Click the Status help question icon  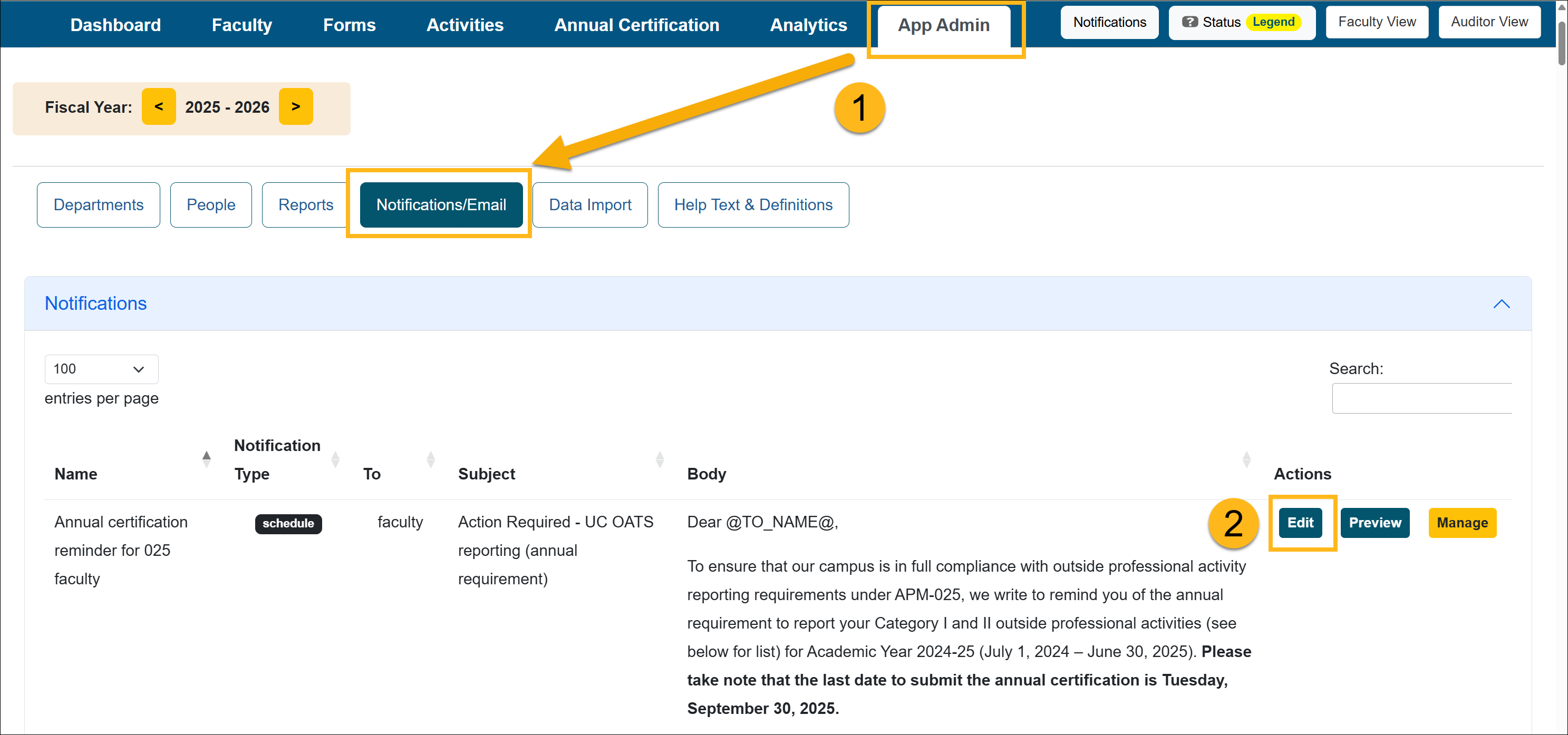(1189, 22)
